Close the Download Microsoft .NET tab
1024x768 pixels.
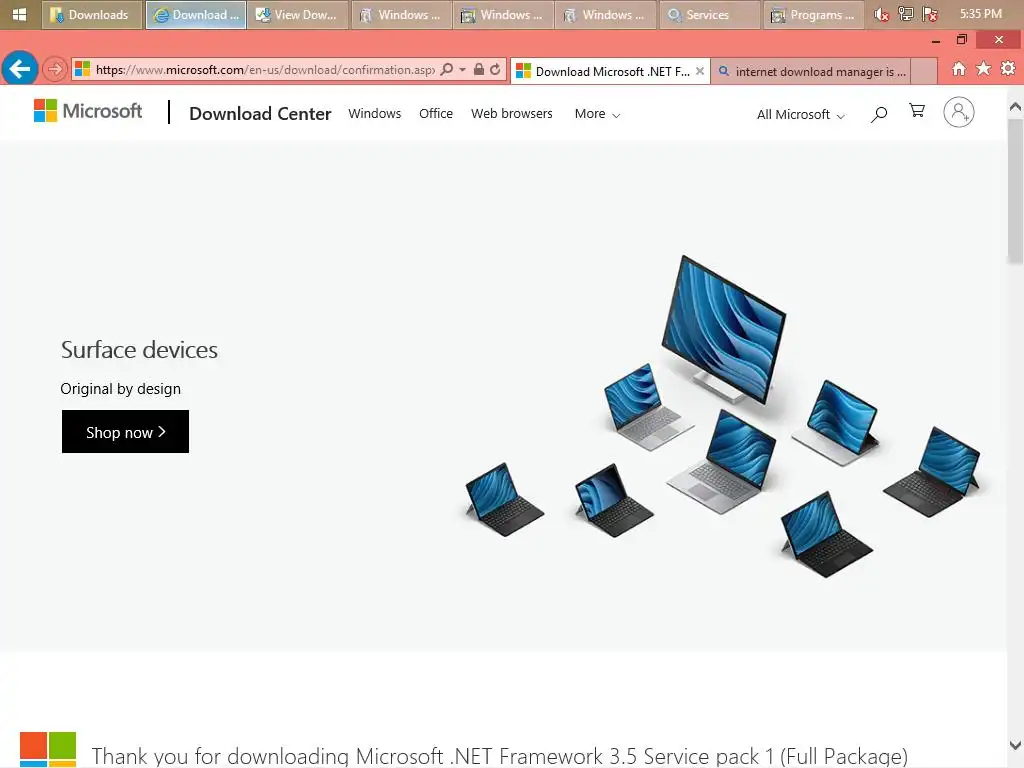[x=700, y=71]
